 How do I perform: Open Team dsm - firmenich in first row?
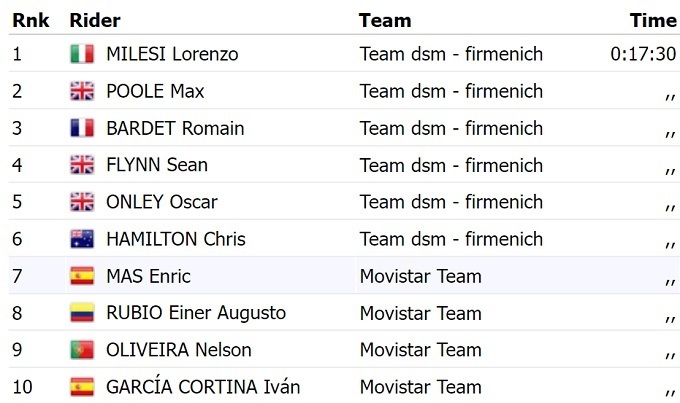tap(451, 54)
